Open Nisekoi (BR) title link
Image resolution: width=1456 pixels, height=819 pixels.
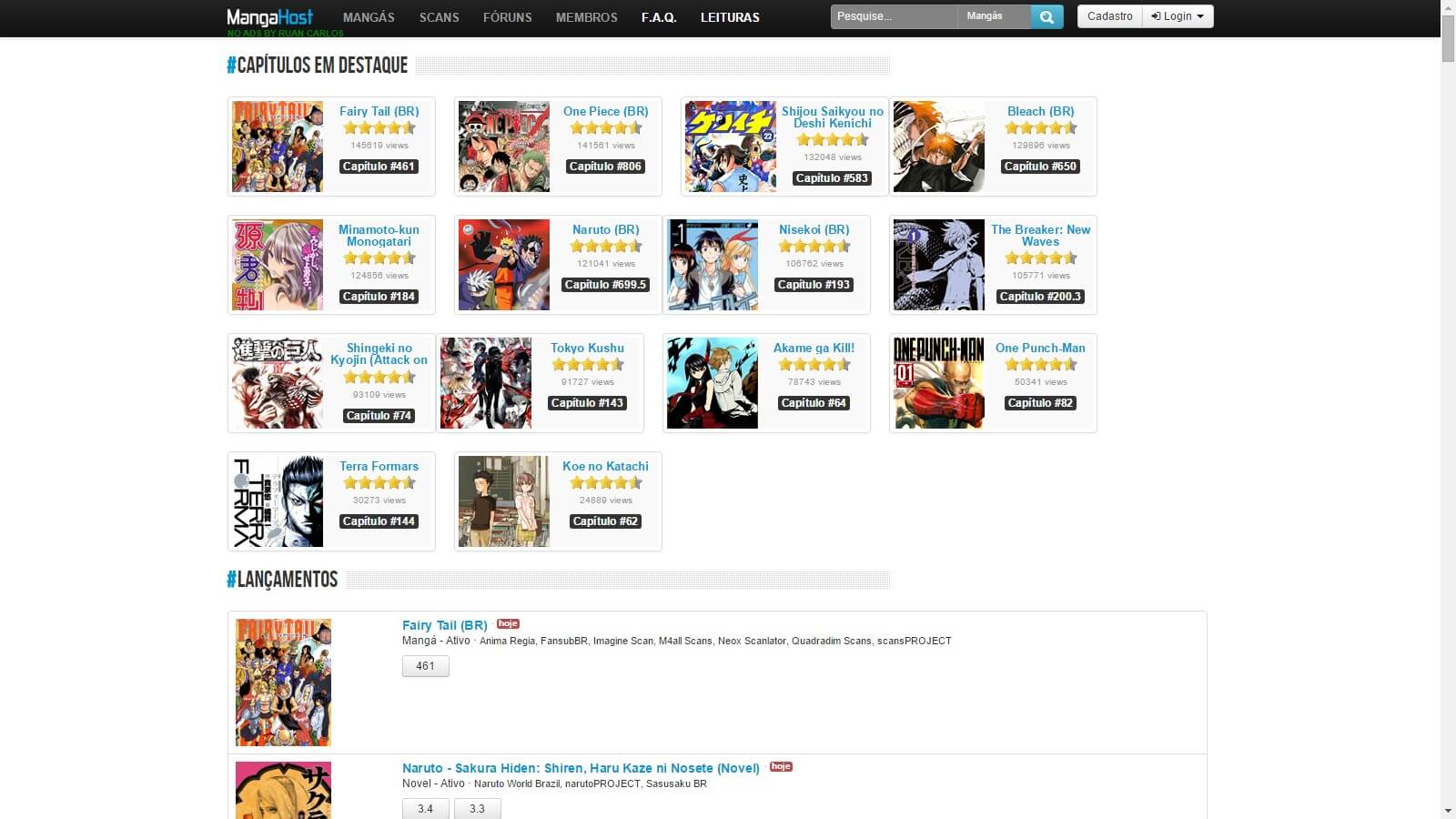pyautogui.click(x=814, y=229)
